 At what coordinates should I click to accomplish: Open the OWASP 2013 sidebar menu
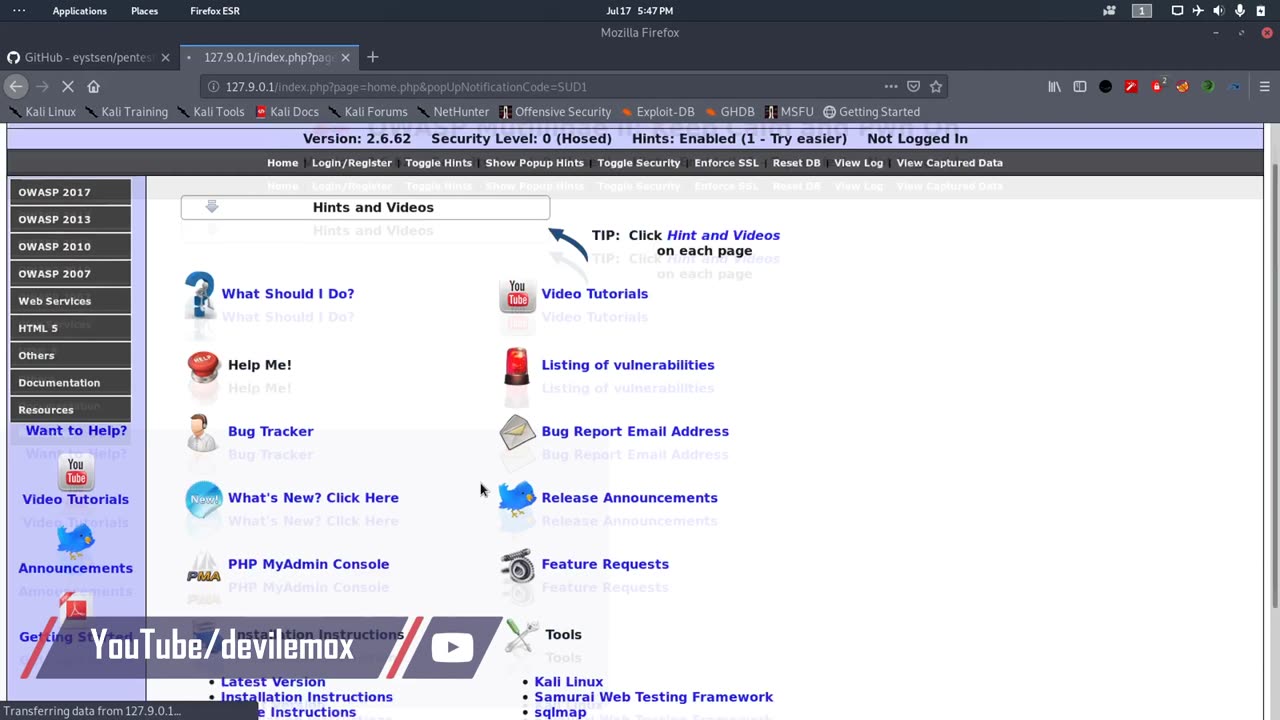[70, 219]
